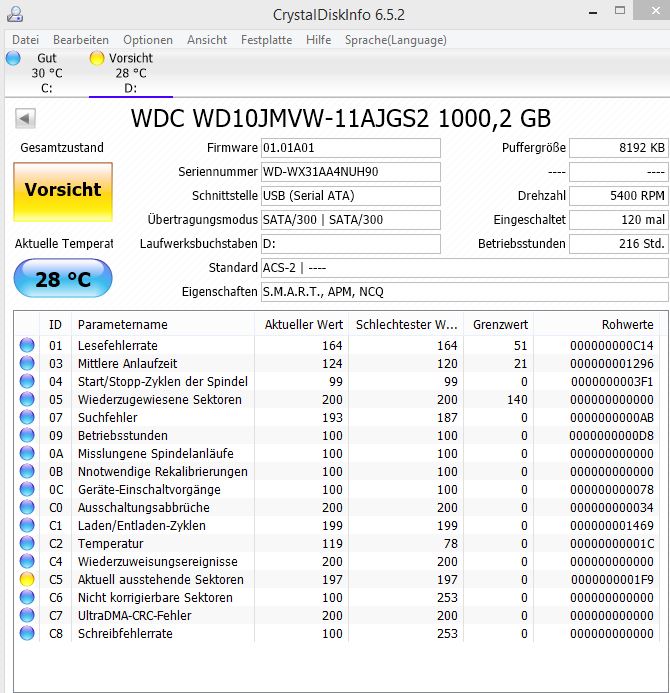Click the Seriennummer field
This screenshot has width=670, height=693.
point(350,171)
